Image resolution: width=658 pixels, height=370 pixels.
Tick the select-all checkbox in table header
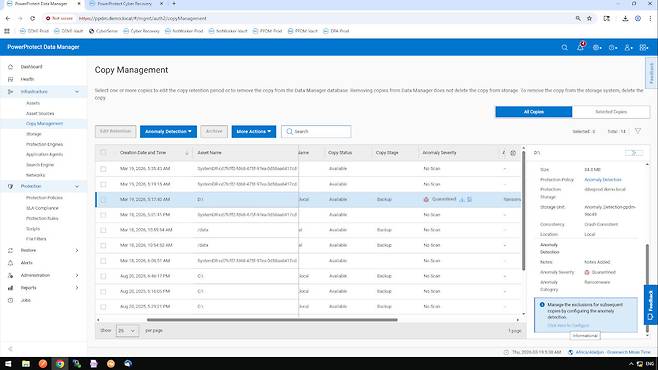tap(103, 153)
